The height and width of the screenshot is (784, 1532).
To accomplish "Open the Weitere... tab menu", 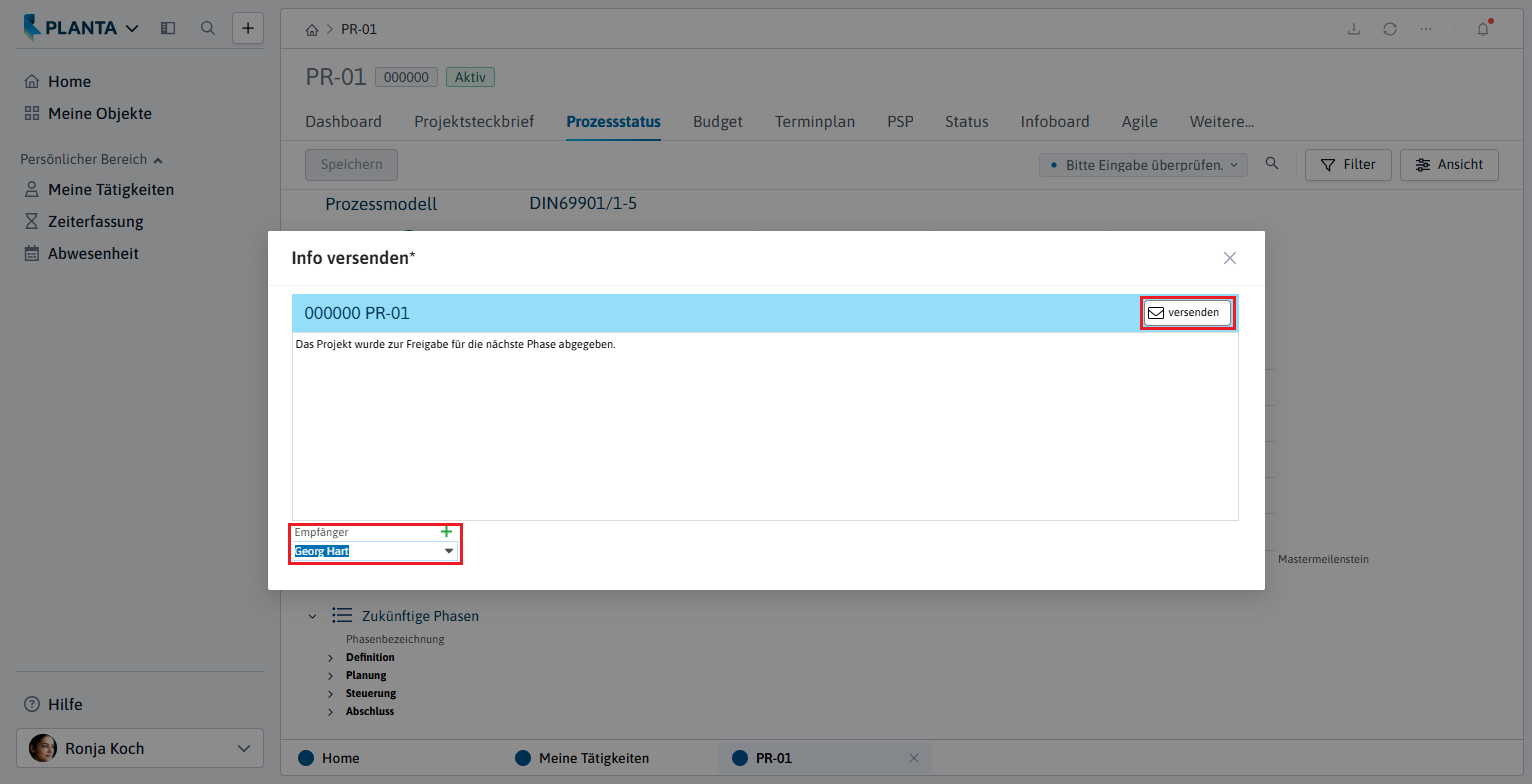I will tap(1222, 122).
